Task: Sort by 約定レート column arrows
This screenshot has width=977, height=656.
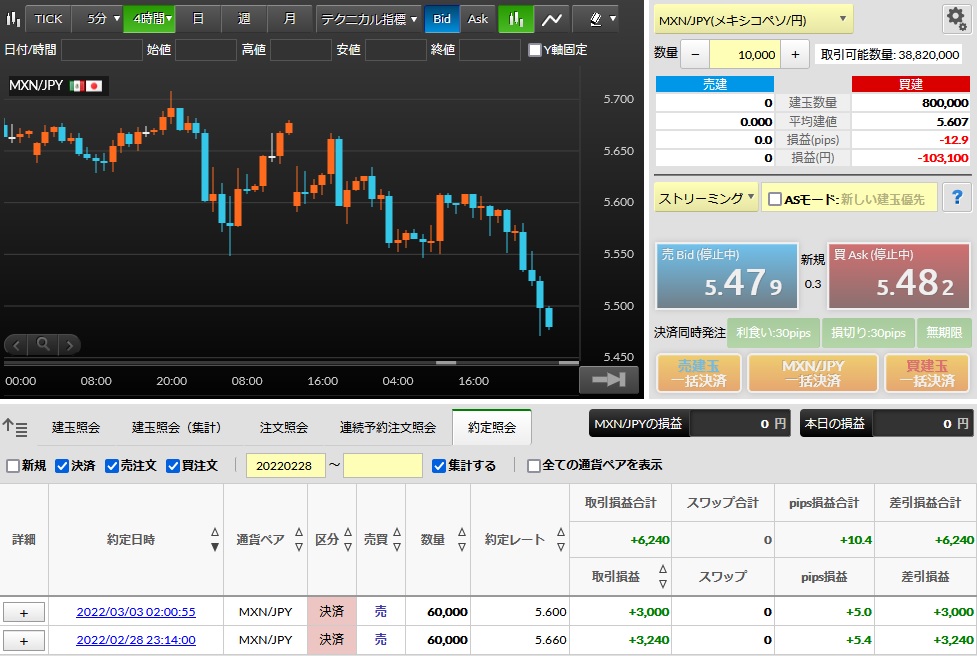Action: (561, 540)
